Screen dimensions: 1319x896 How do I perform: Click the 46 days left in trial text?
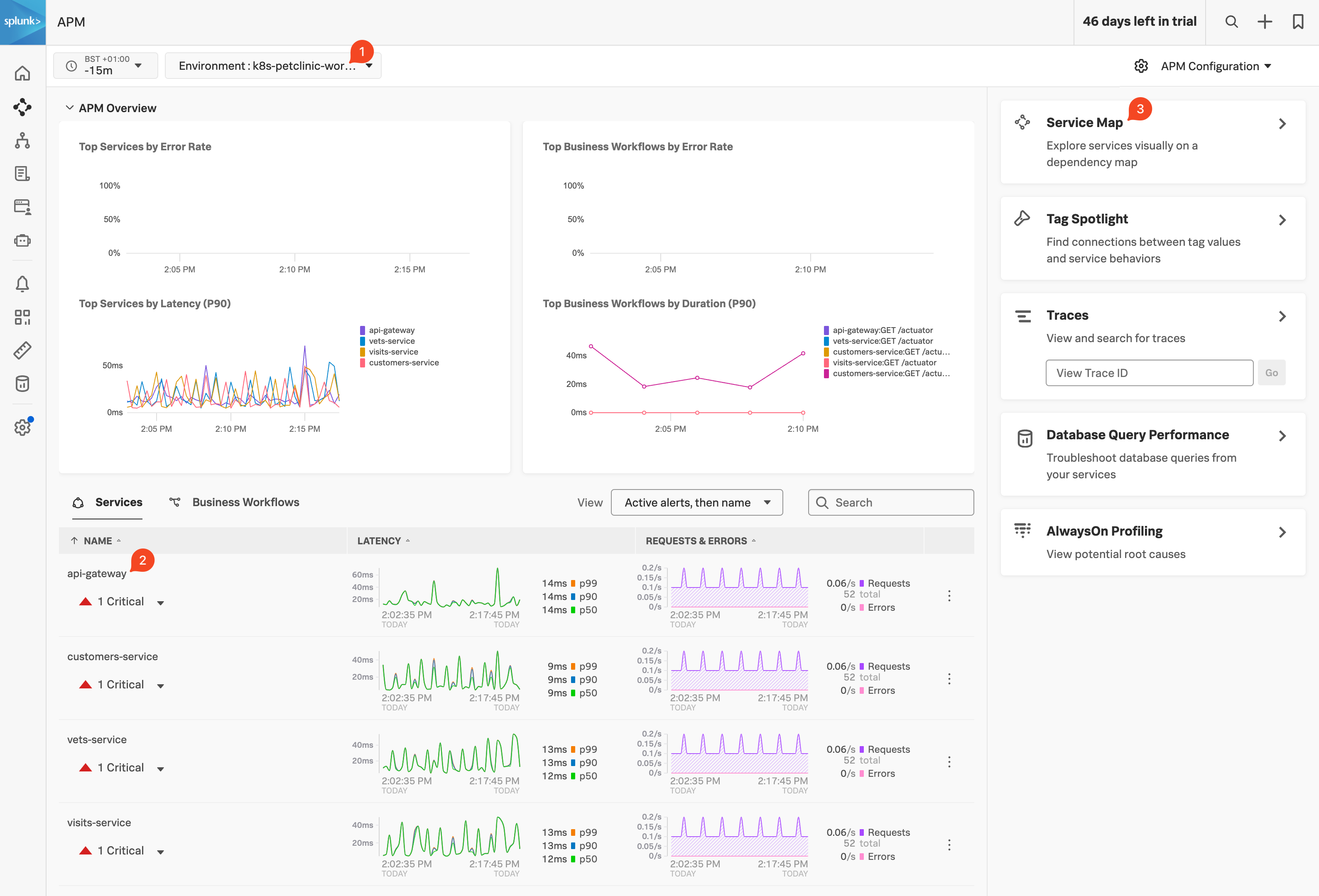(x=1139, y=22)
